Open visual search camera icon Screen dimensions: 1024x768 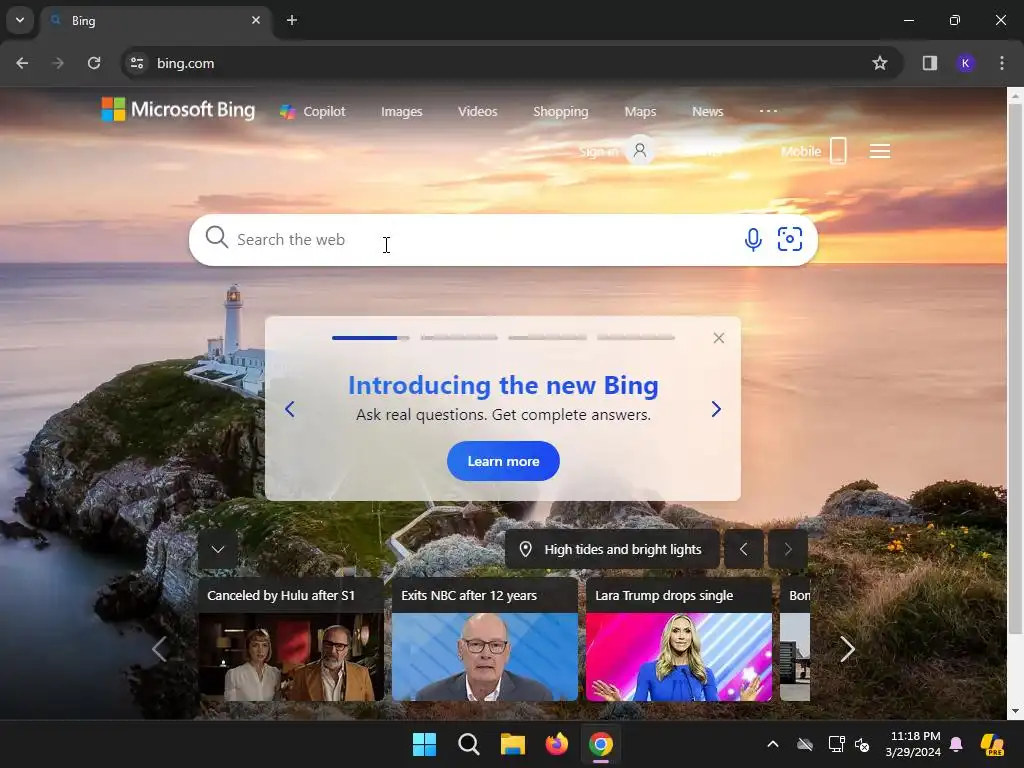tap(790, 239)
